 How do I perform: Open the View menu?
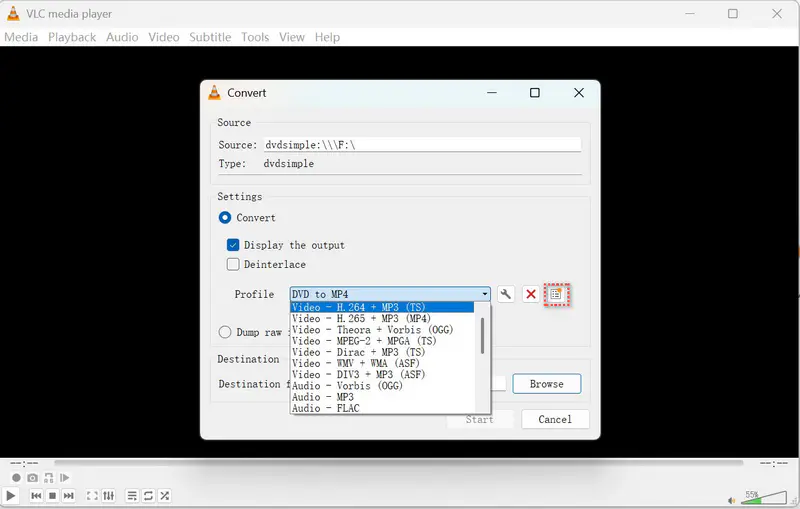point(292,37)
